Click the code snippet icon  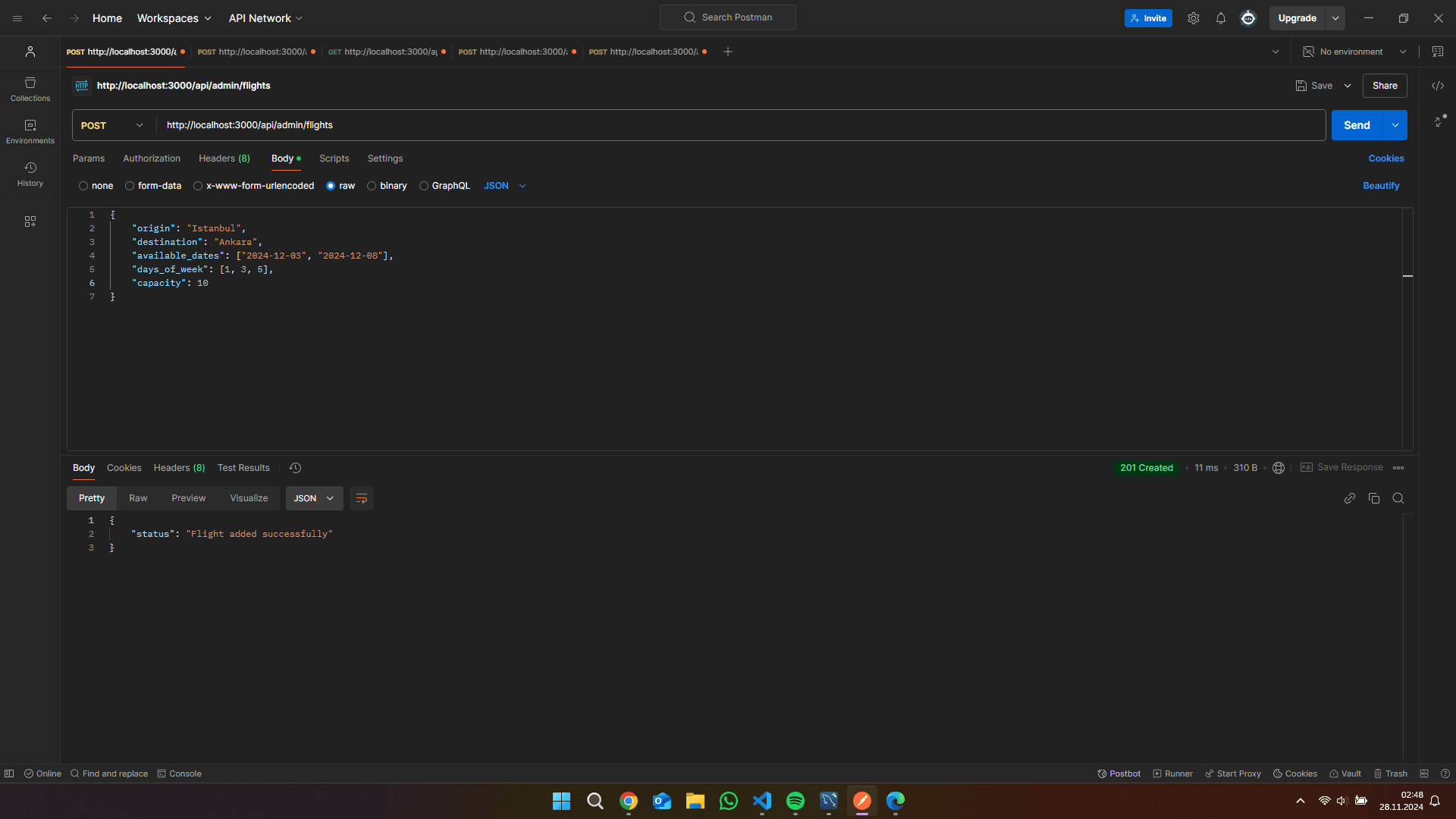click(x=1437, y=86)
